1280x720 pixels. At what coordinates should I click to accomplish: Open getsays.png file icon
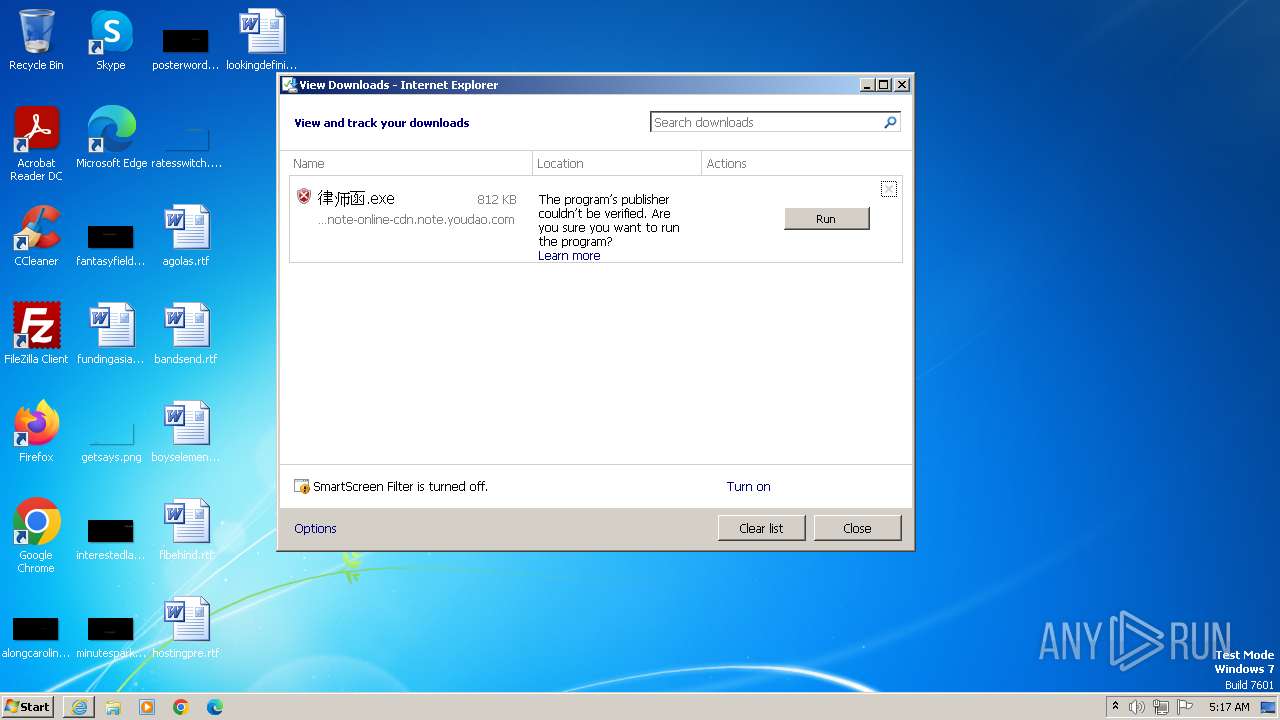point(111,440)
